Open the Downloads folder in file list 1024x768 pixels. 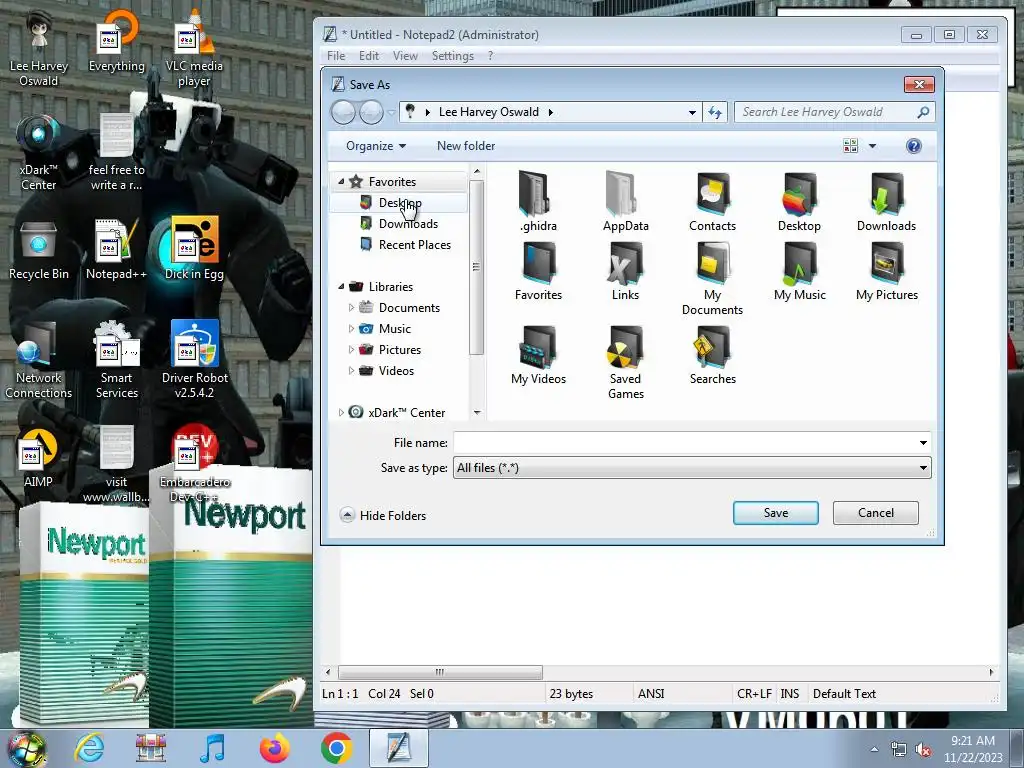click(886, 202)
